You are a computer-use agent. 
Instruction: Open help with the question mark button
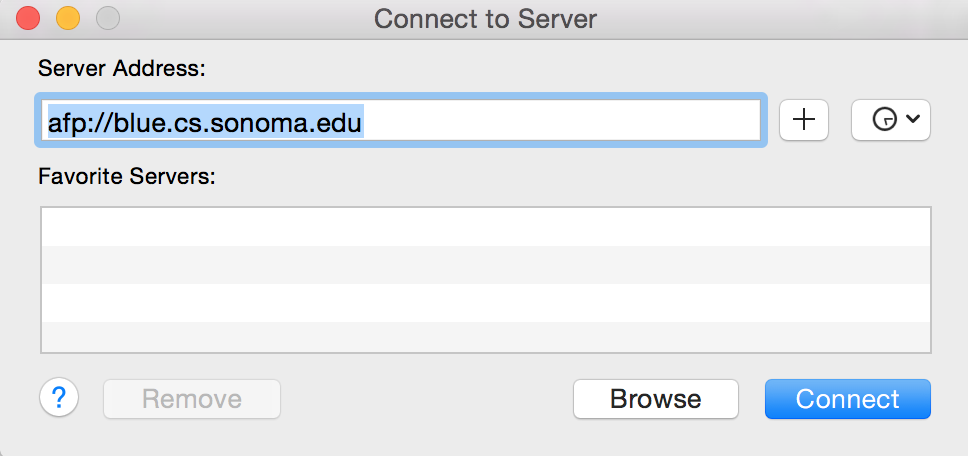coord(59,399)
